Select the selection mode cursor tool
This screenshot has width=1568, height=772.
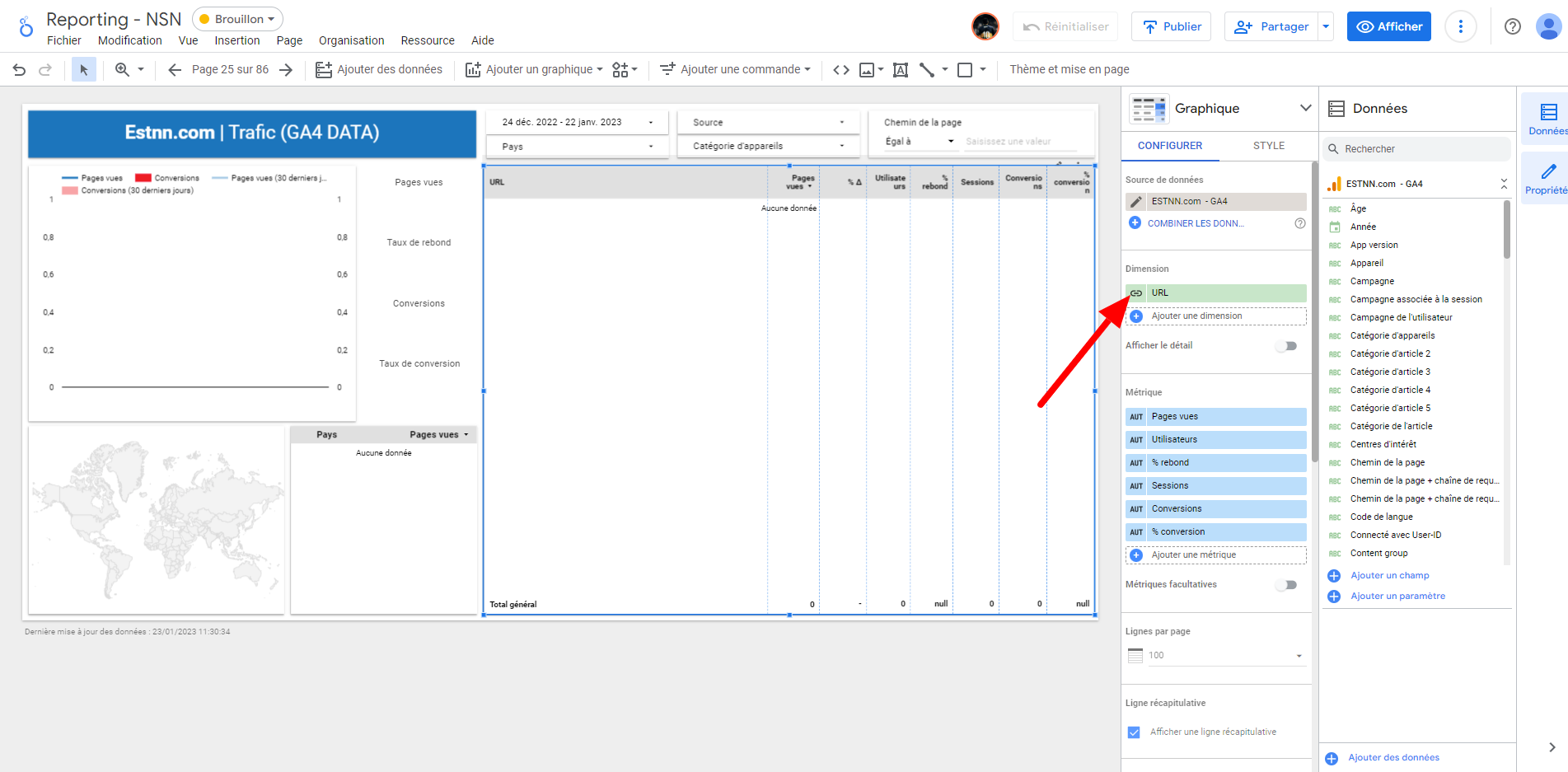pos(83,70)
